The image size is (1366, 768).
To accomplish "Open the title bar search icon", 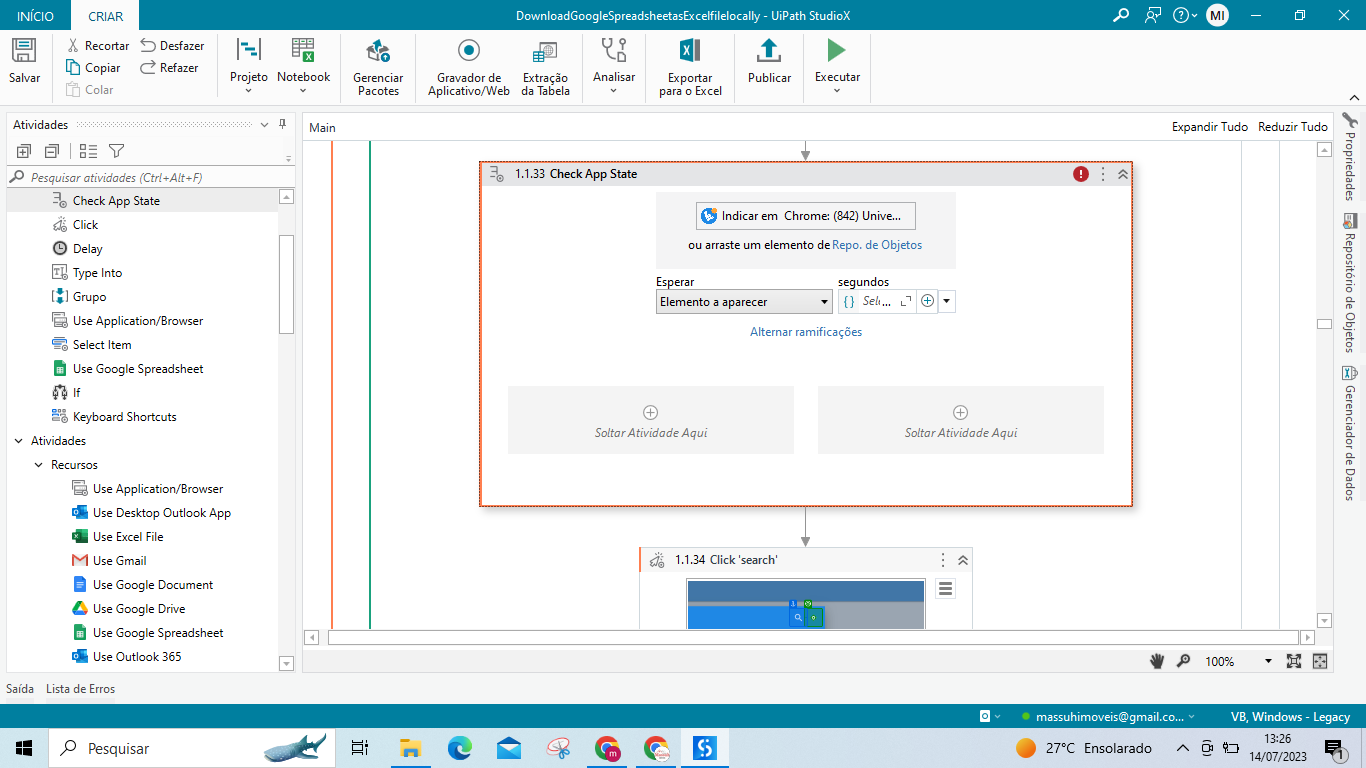I will 1121,15.
